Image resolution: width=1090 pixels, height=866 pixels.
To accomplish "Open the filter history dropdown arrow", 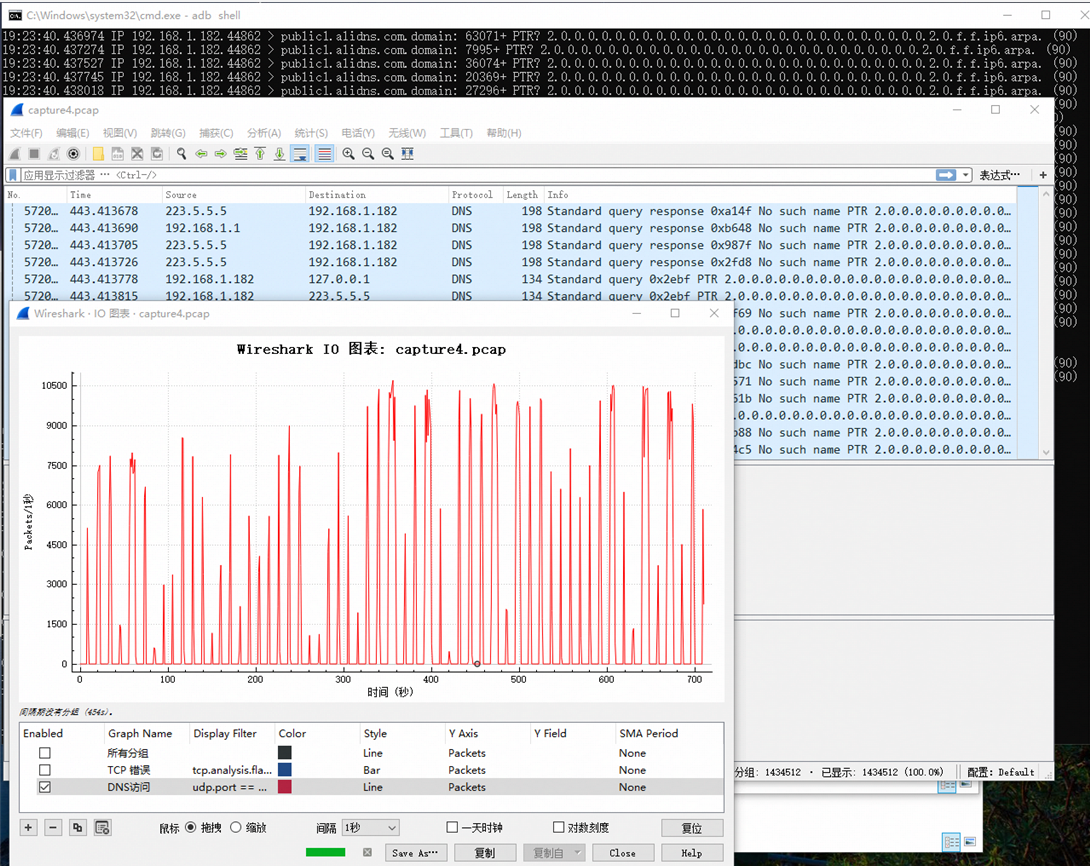I will [966, 175].
